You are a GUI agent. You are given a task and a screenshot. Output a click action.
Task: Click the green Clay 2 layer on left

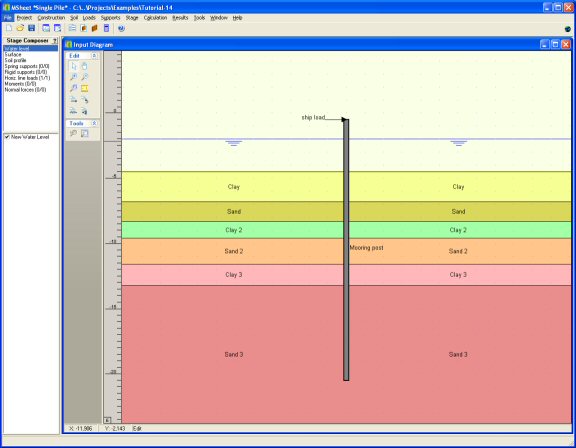click(x=233, y=230)
